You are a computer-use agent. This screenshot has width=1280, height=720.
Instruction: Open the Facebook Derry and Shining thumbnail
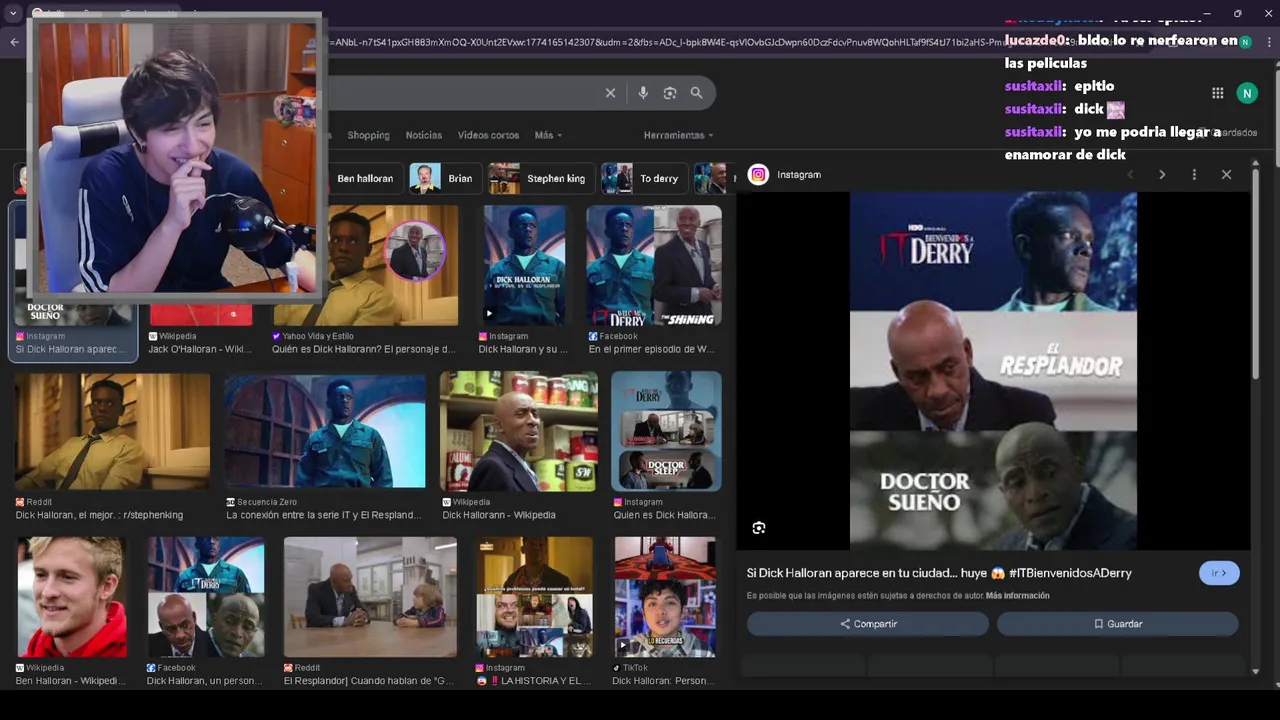654,266
